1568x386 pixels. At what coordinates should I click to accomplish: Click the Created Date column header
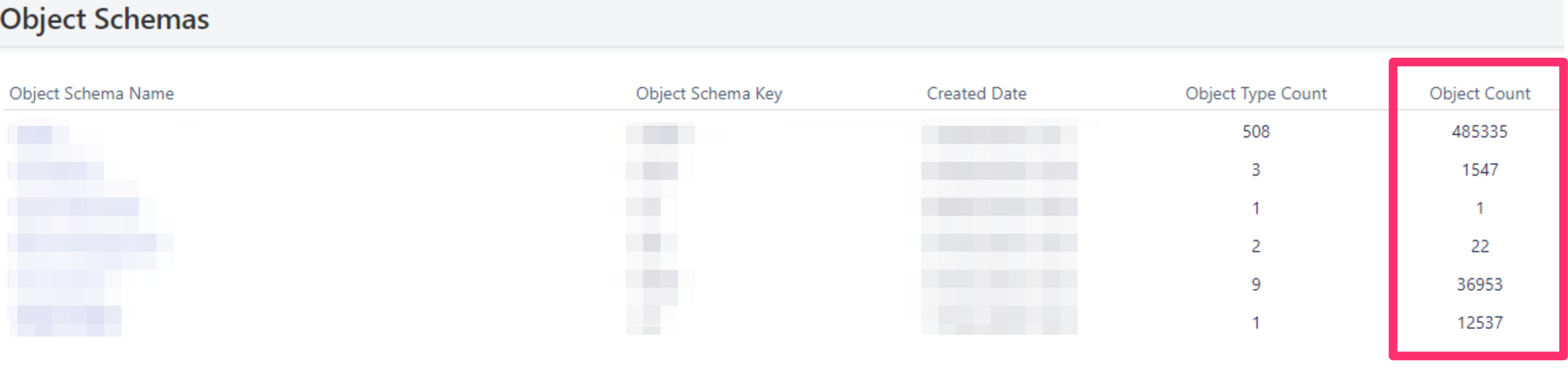coord(976,94)
